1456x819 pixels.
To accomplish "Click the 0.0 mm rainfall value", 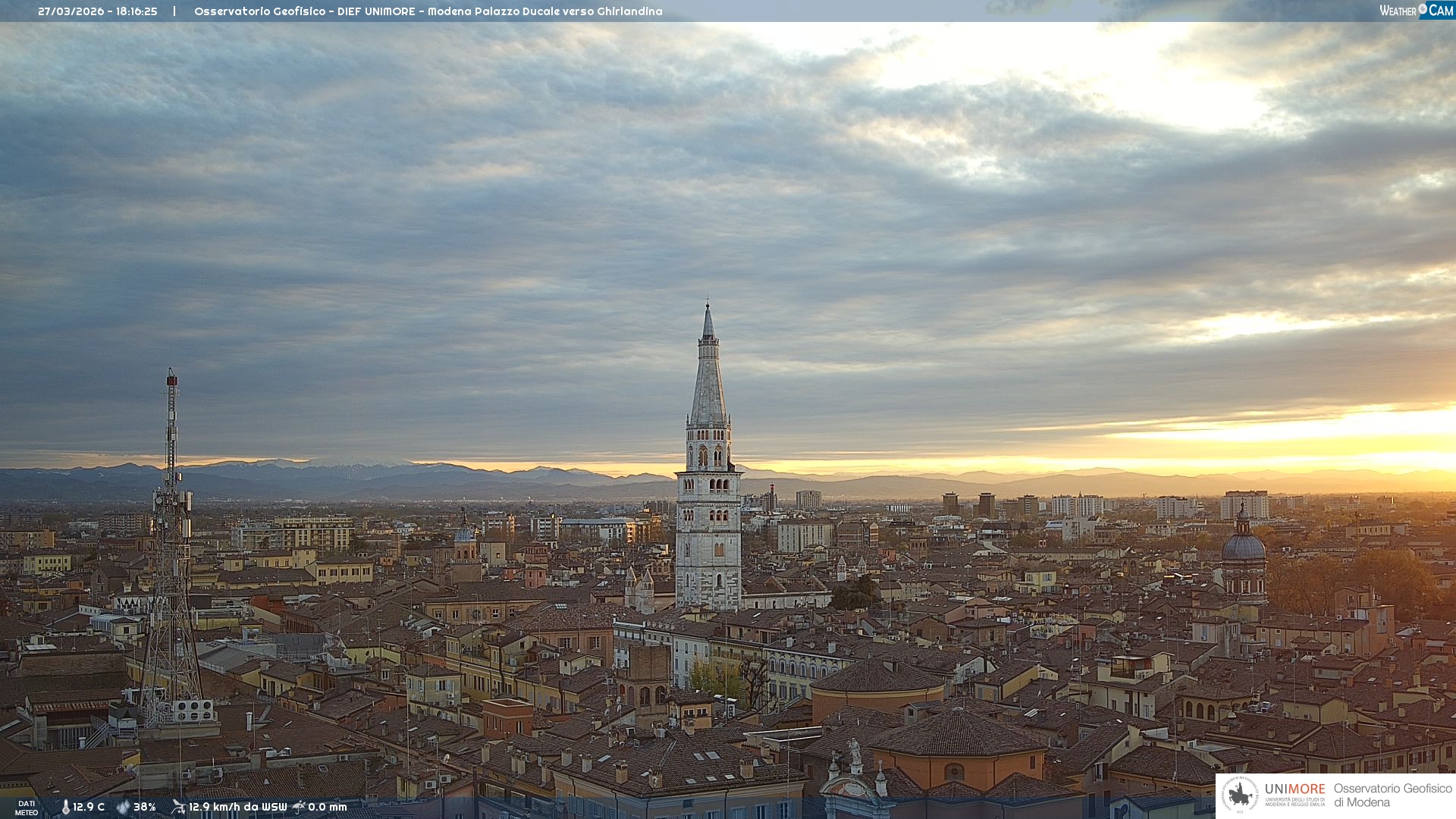I will (x=328, y=808).
